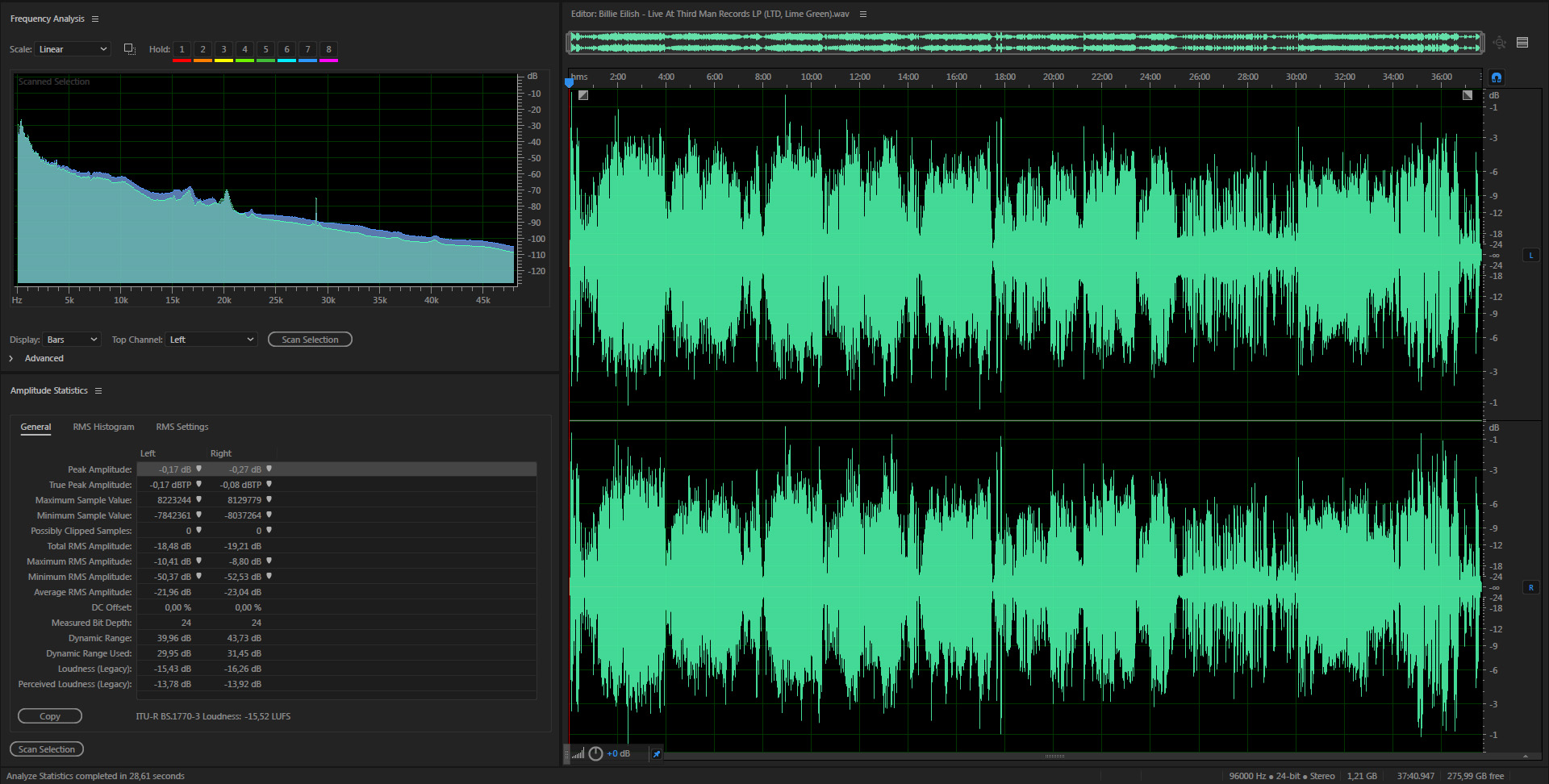Viewport: 1549px width, 784px height.
Task: Click Scan Selection in Frequency Analysis
Action: [310, 340]
